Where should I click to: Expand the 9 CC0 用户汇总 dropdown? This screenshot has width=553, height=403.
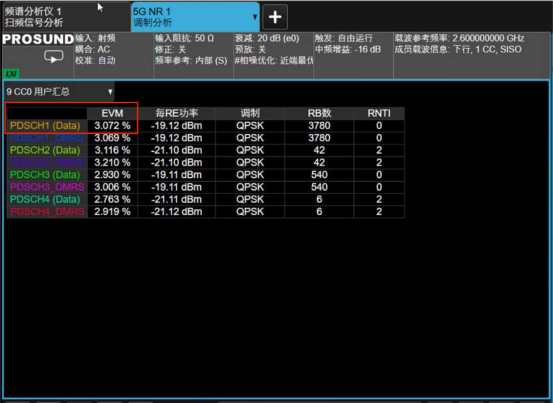click(x=59, y=92)
